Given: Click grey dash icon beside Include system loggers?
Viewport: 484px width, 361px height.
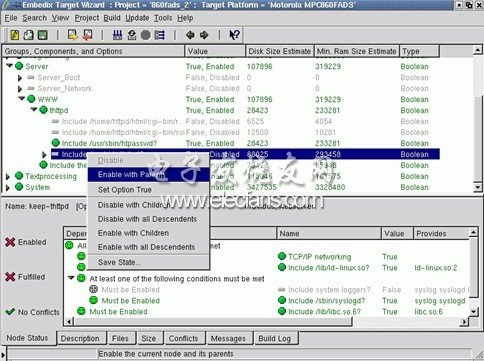Looking at the screenshot, I should pos(282,290).
